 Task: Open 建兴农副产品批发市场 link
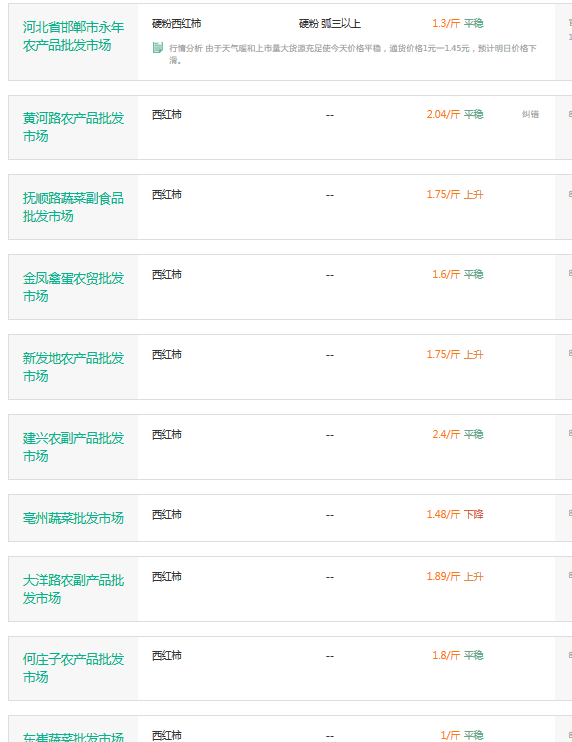[73, 447]
